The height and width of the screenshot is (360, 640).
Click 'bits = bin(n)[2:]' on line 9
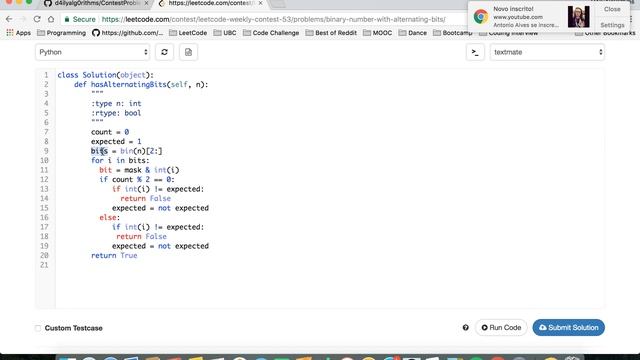127,151
